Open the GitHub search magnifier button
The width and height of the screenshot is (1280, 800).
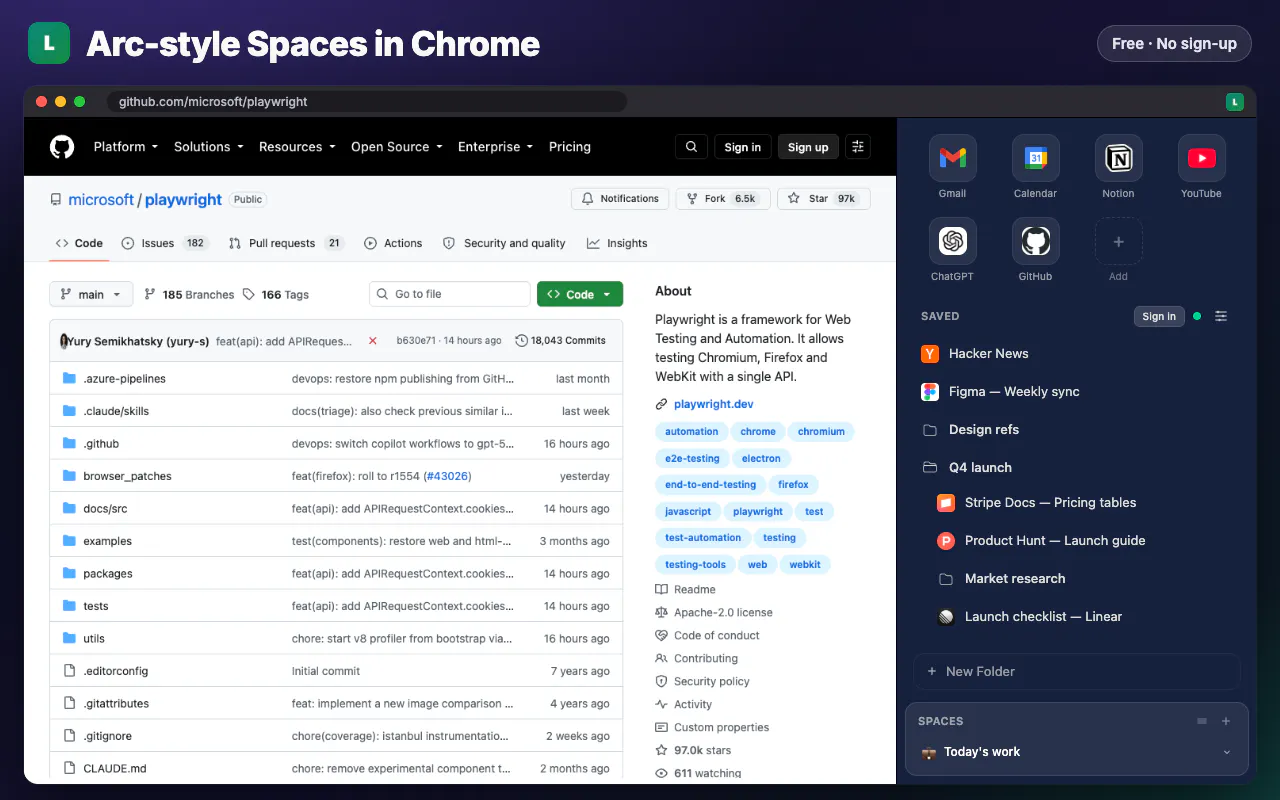[691, 147]
